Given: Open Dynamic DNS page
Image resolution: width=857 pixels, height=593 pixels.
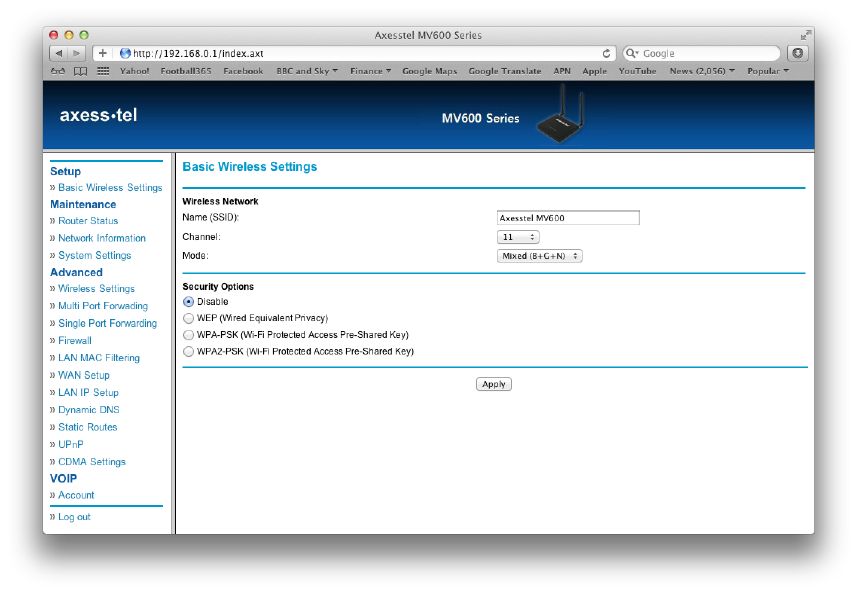Looking at the screenshot, I should [89, 410].
